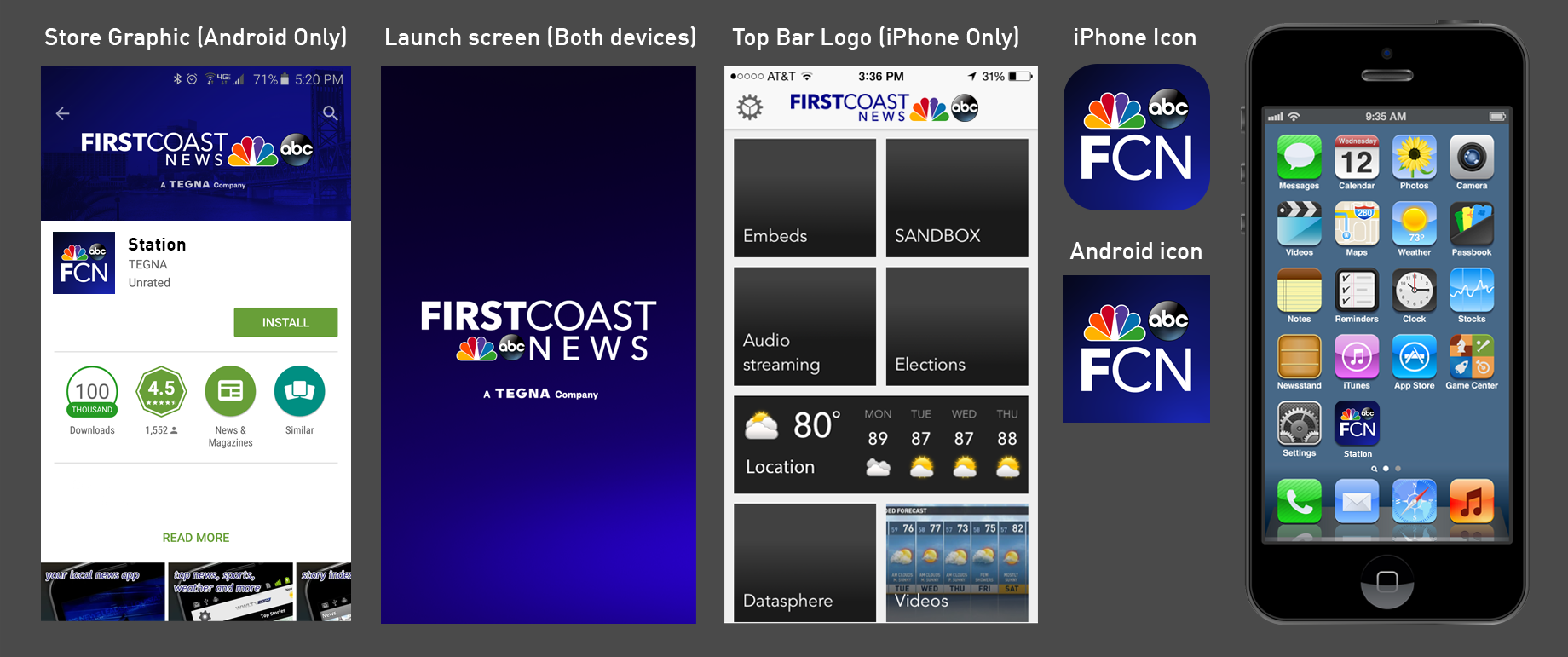
Task: Open the Reminders app
Action: (1357, 290)
